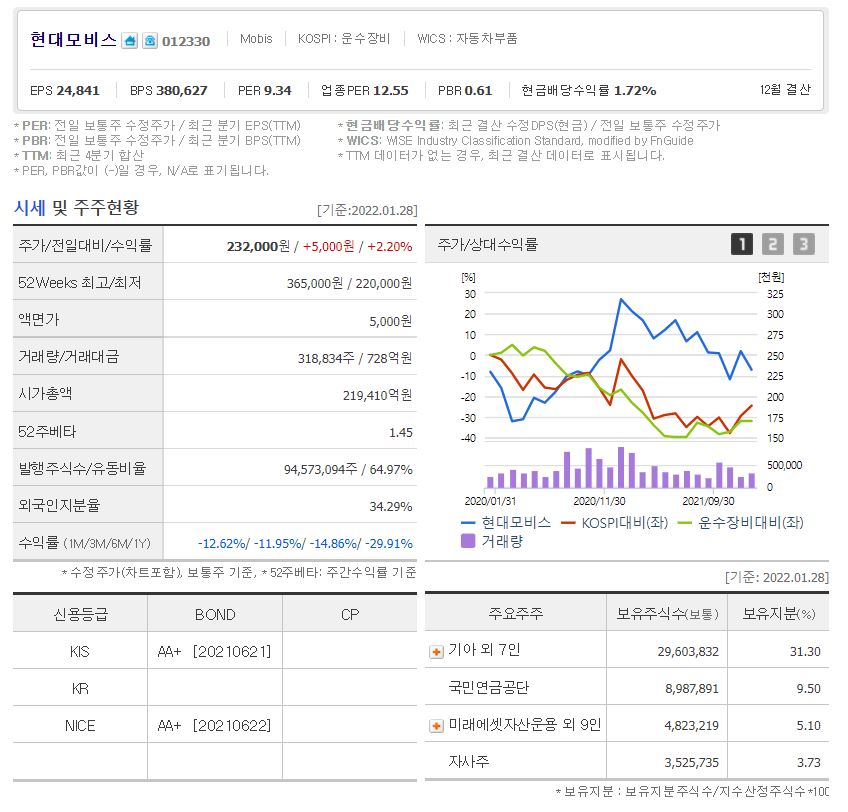Click the NICE AA+ [20210622] bond rating
This screenshot has width=848, height=812.
coord(214,725)
